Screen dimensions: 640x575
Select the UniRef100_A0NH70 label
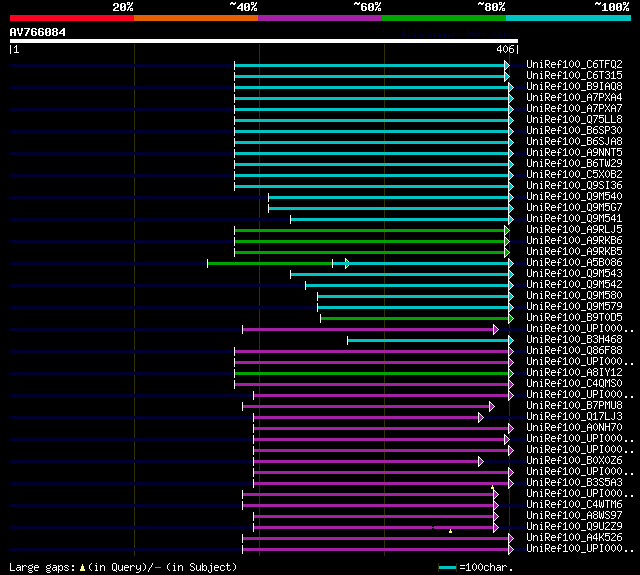(x=574, y=428)
